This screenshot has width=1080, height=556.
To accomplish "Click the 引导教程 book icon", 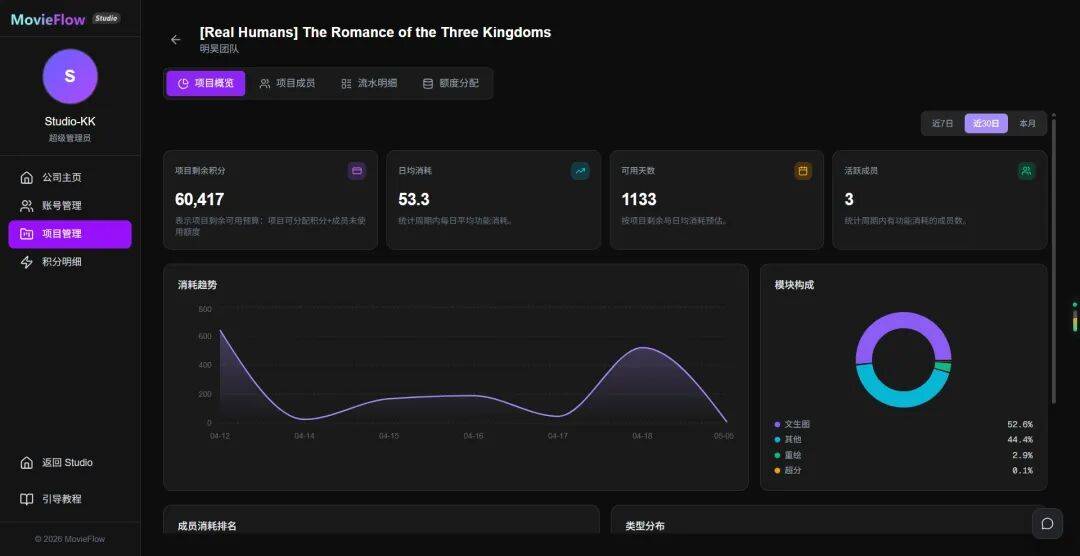I will (27, 499).
